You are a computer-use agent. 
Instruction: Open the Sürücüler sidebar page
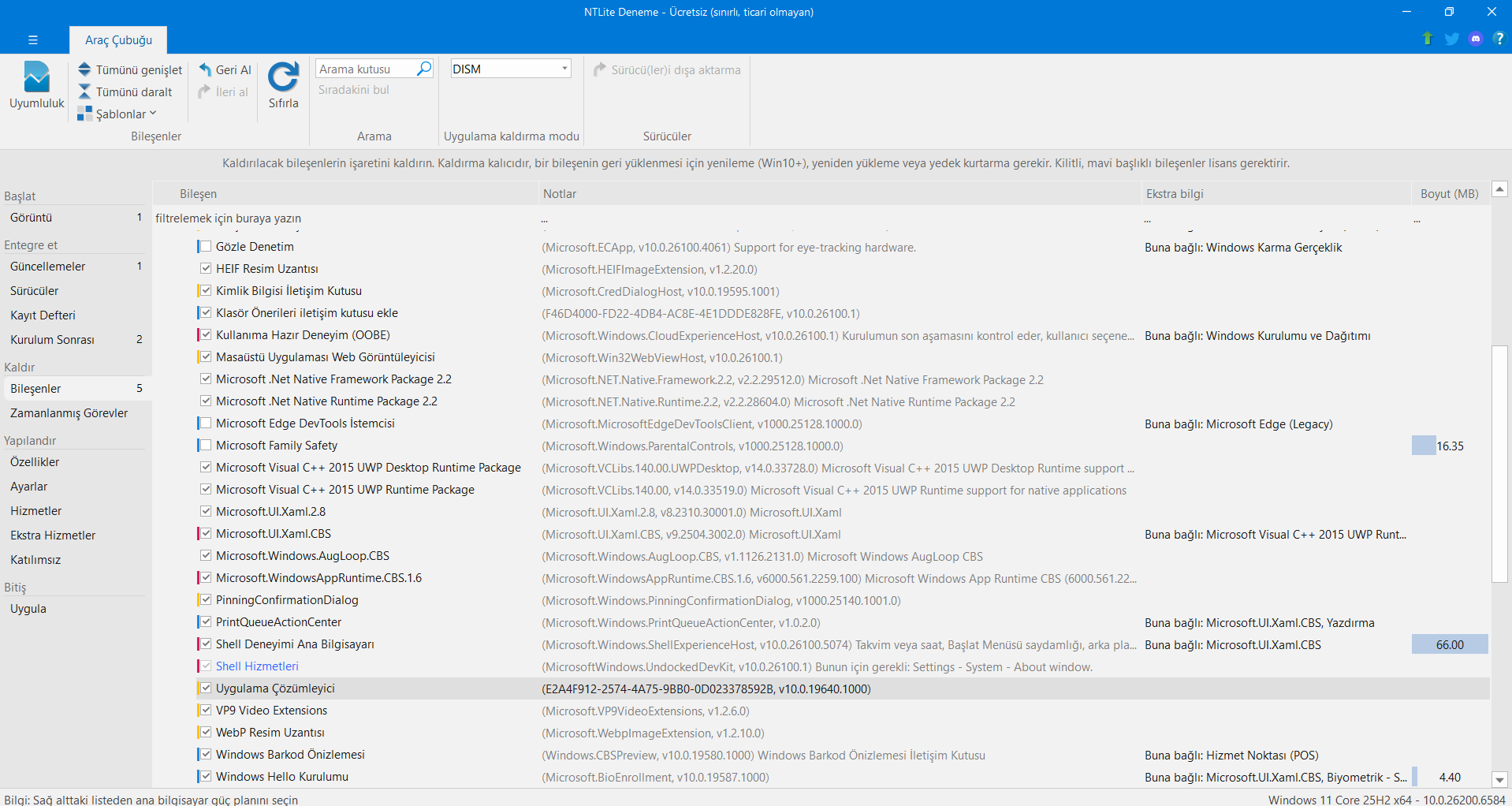click(75, 291)
